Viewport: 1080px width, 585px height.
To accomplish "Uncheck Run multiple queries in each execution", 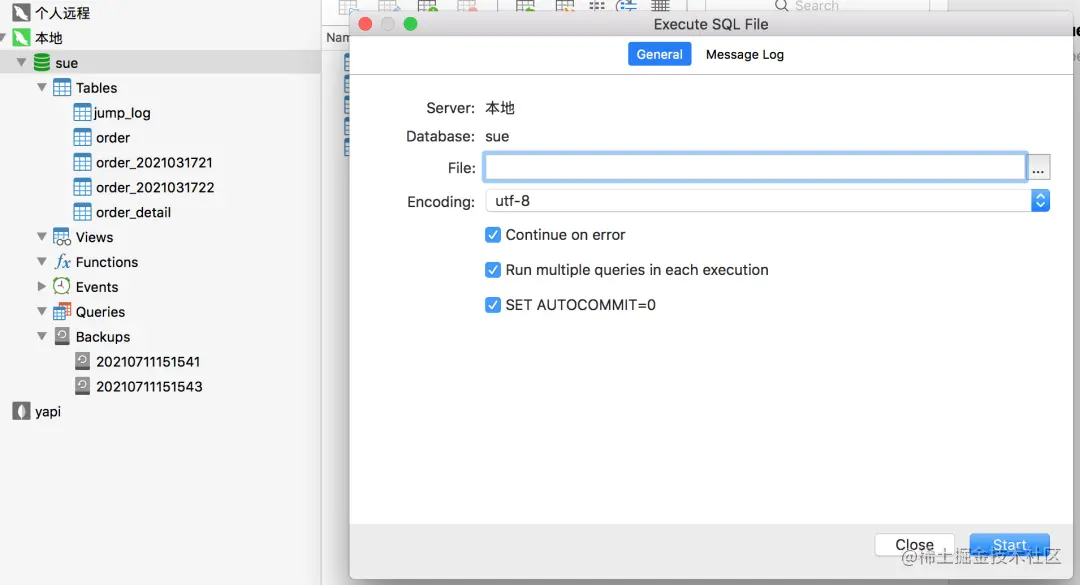I will [492, 270].
